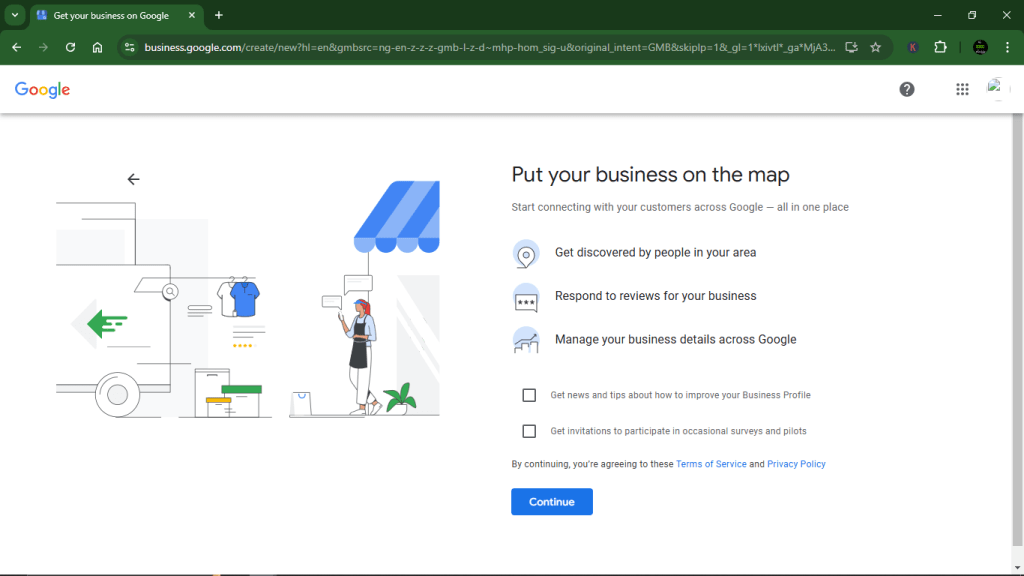Click the install site icon in address bar
The width and height of the screenshot is (1024, 576).
(851, 46)
